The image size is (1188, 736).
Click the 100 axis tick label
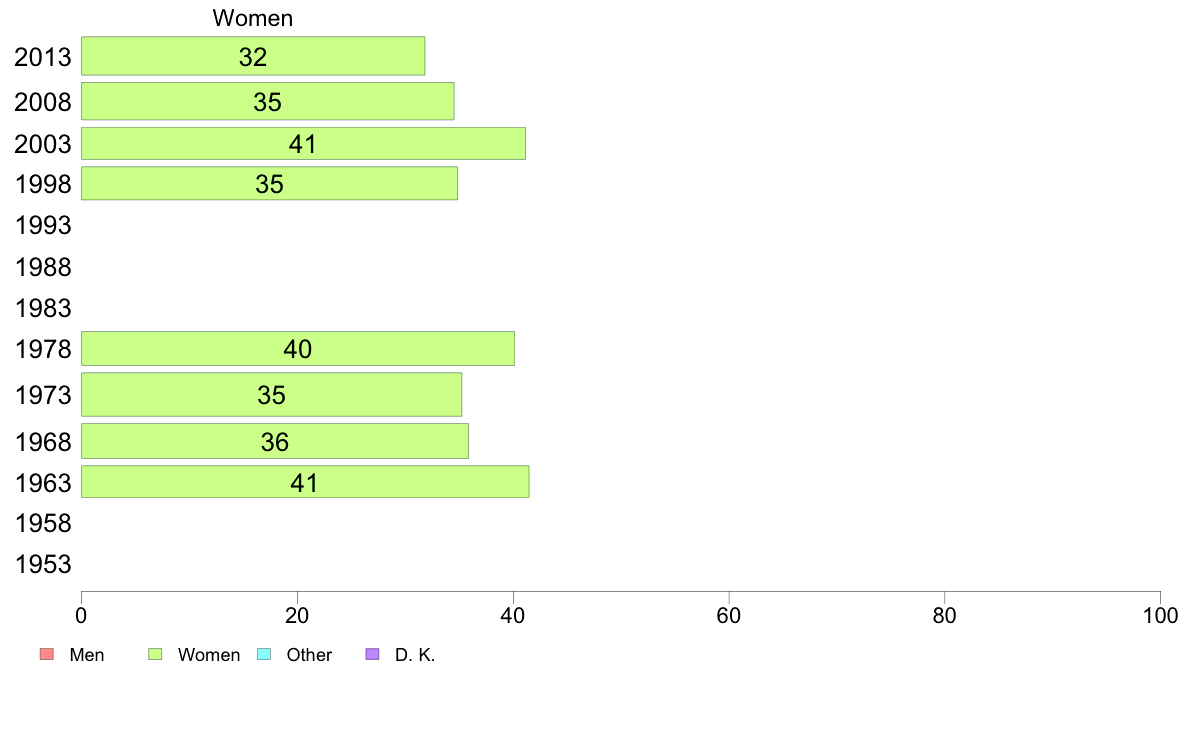1160,615
